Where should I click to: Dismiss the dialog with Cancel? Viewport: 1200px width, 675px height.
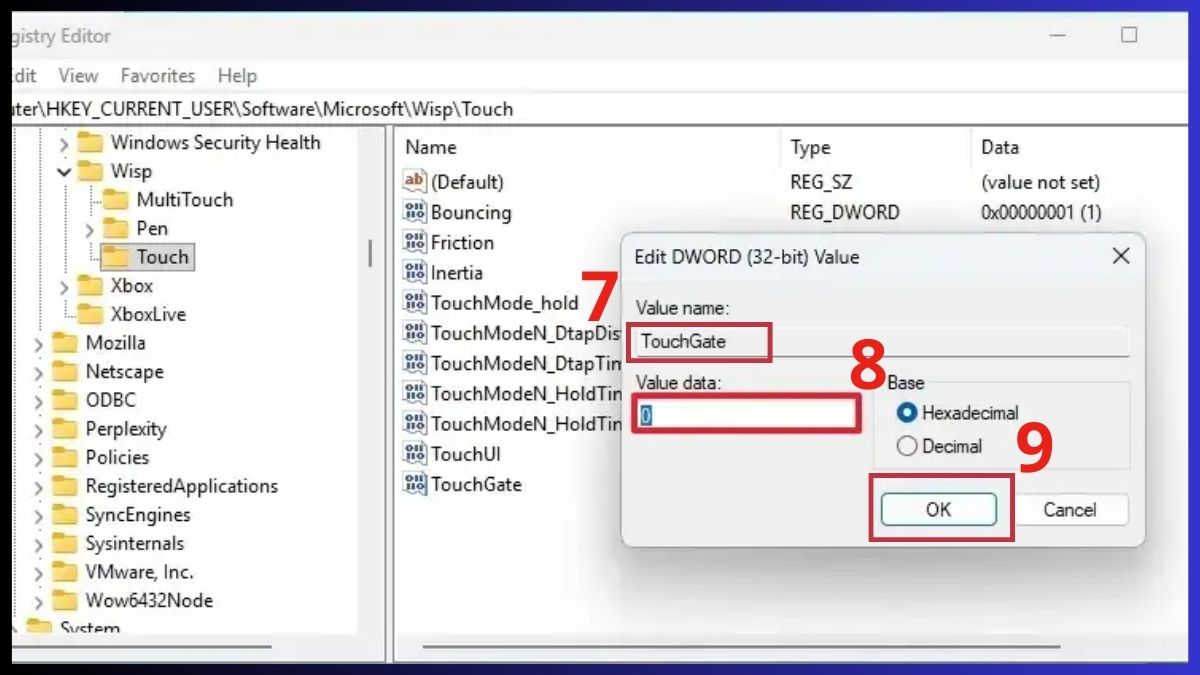click(1072, 509)
